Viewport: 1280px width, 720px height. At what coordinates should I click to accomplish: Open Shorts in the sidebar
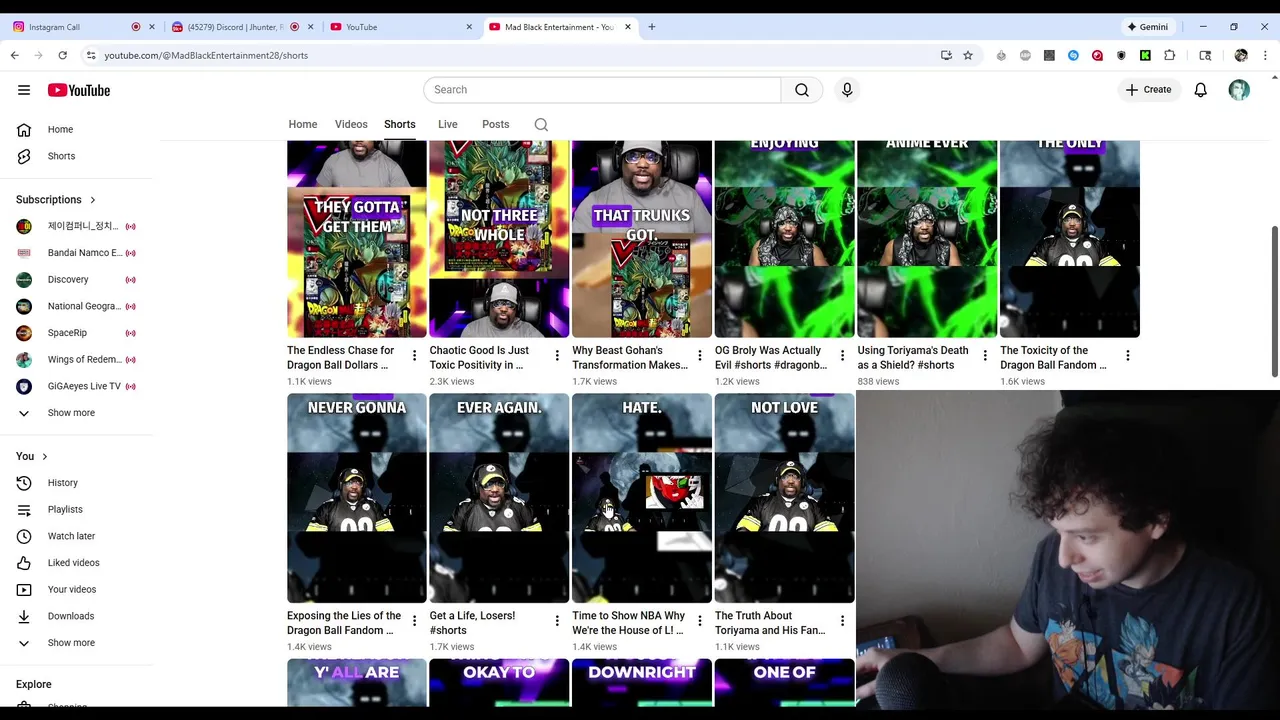pos(61,157)
